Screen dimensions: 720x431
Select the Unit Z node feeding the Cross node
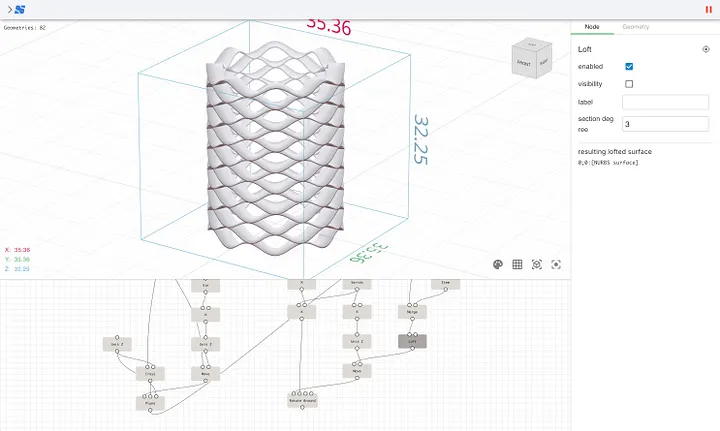[117, 344]
